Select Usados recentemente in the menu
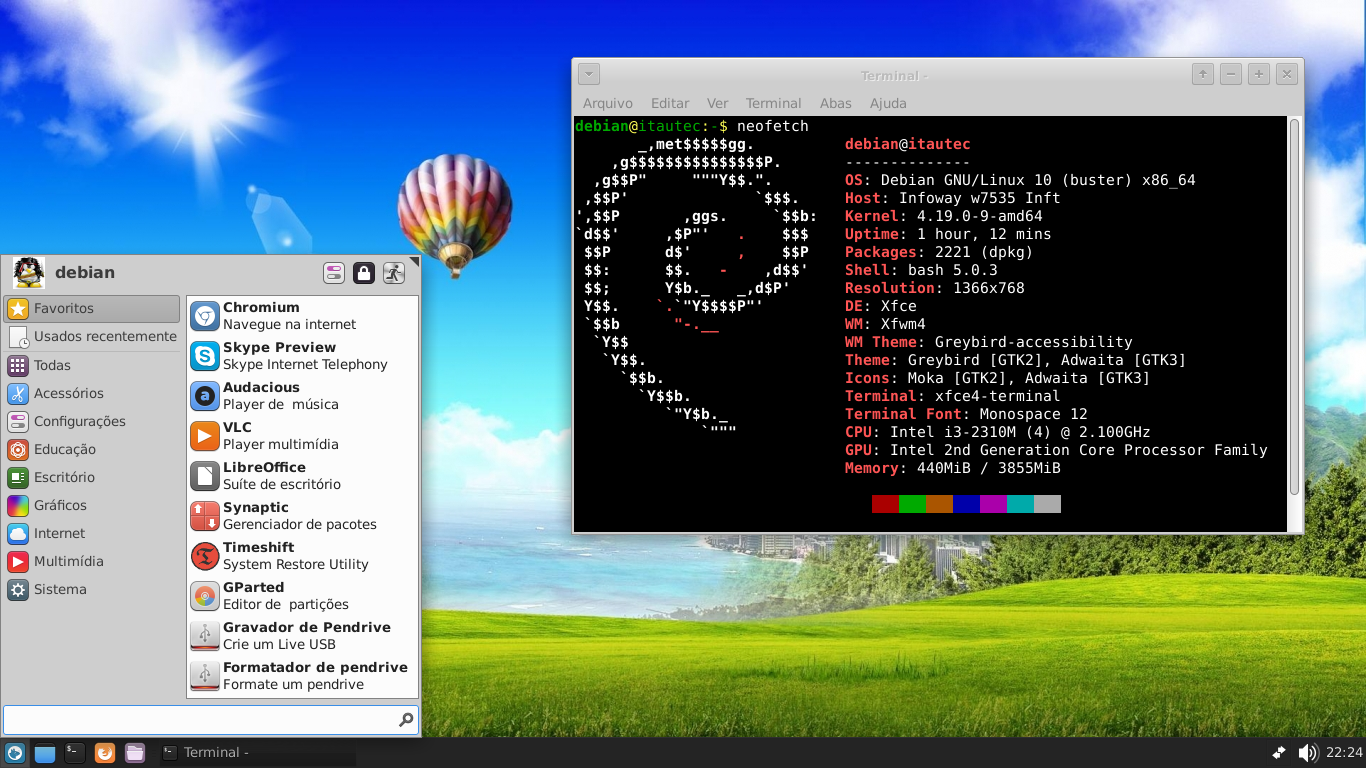Screen dimensions: 1366x768 coord(91,336)
